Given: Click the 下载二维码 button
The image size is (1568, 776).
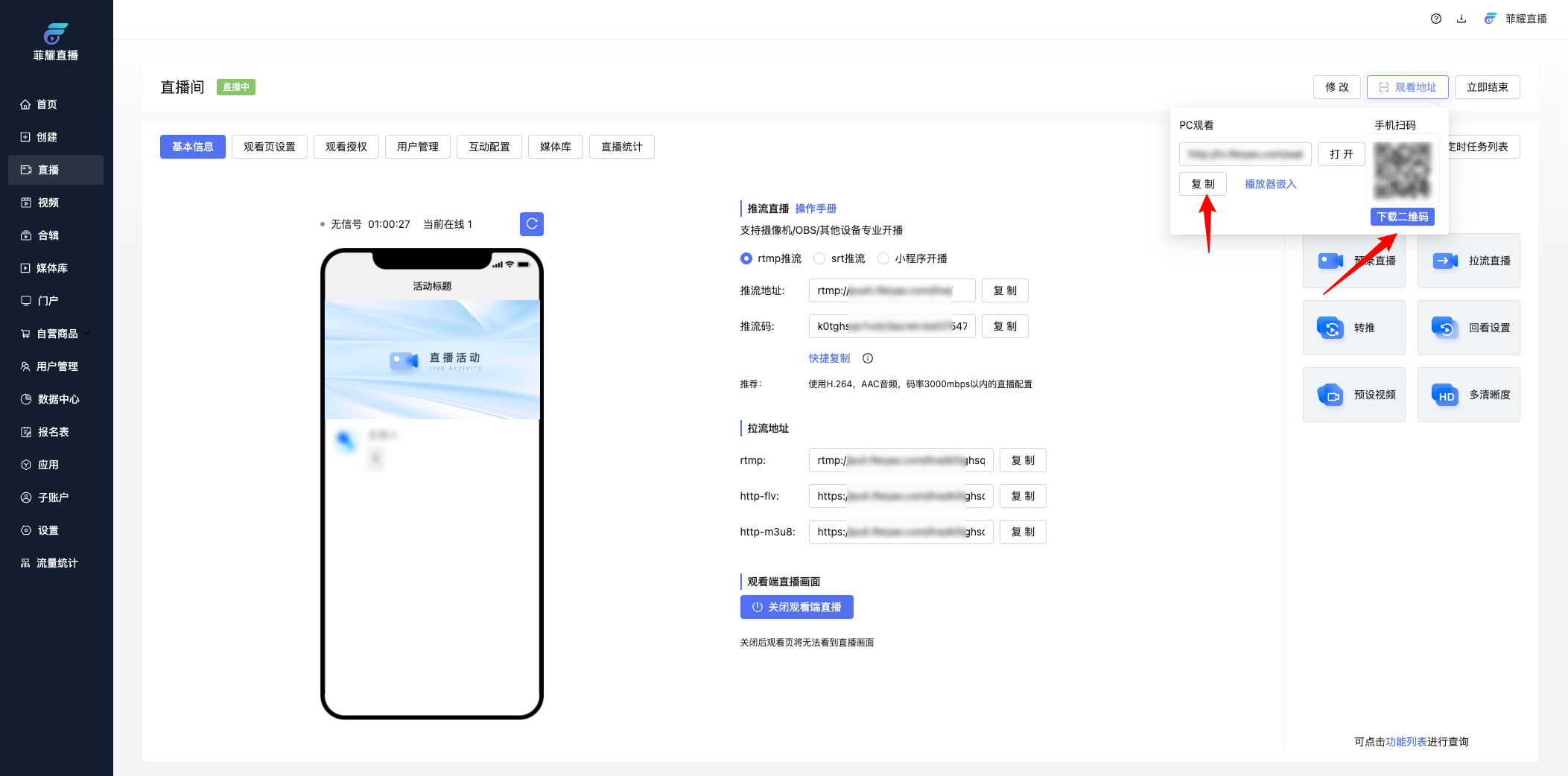Looking at the screenshot, I should click(1402, 217).
